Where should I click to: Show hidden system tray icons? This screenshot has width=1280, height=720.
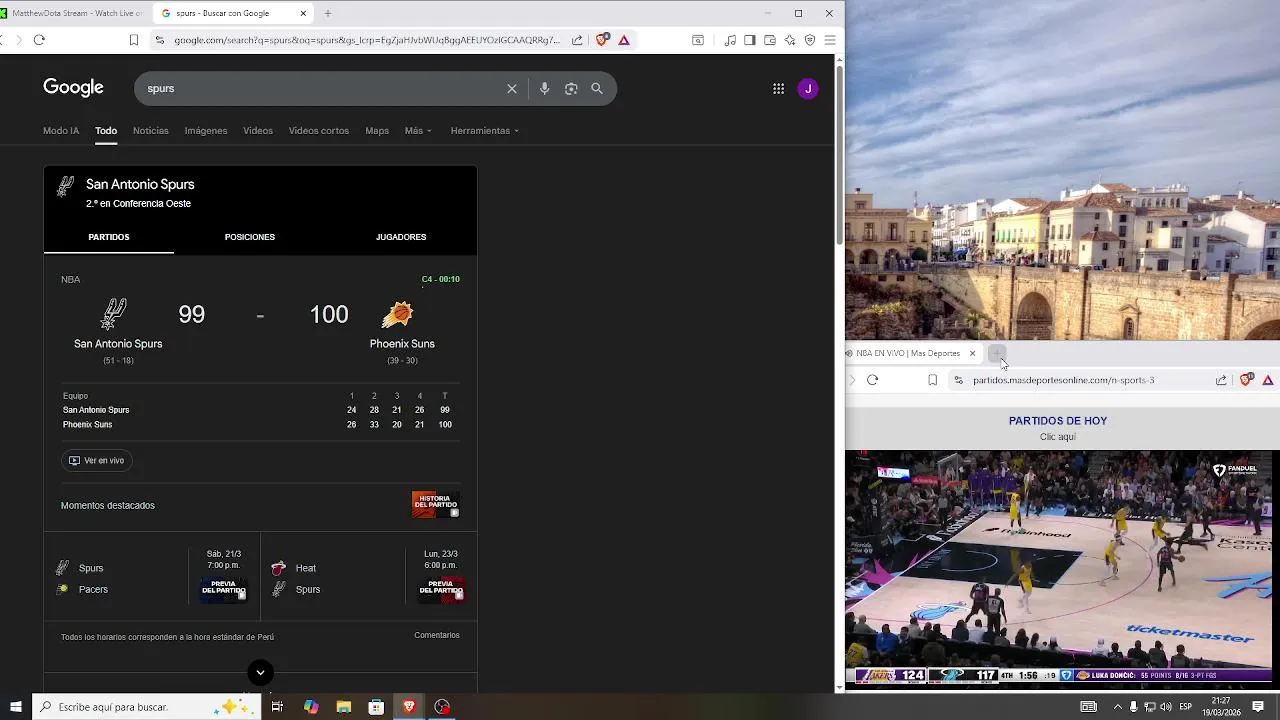1117,707
